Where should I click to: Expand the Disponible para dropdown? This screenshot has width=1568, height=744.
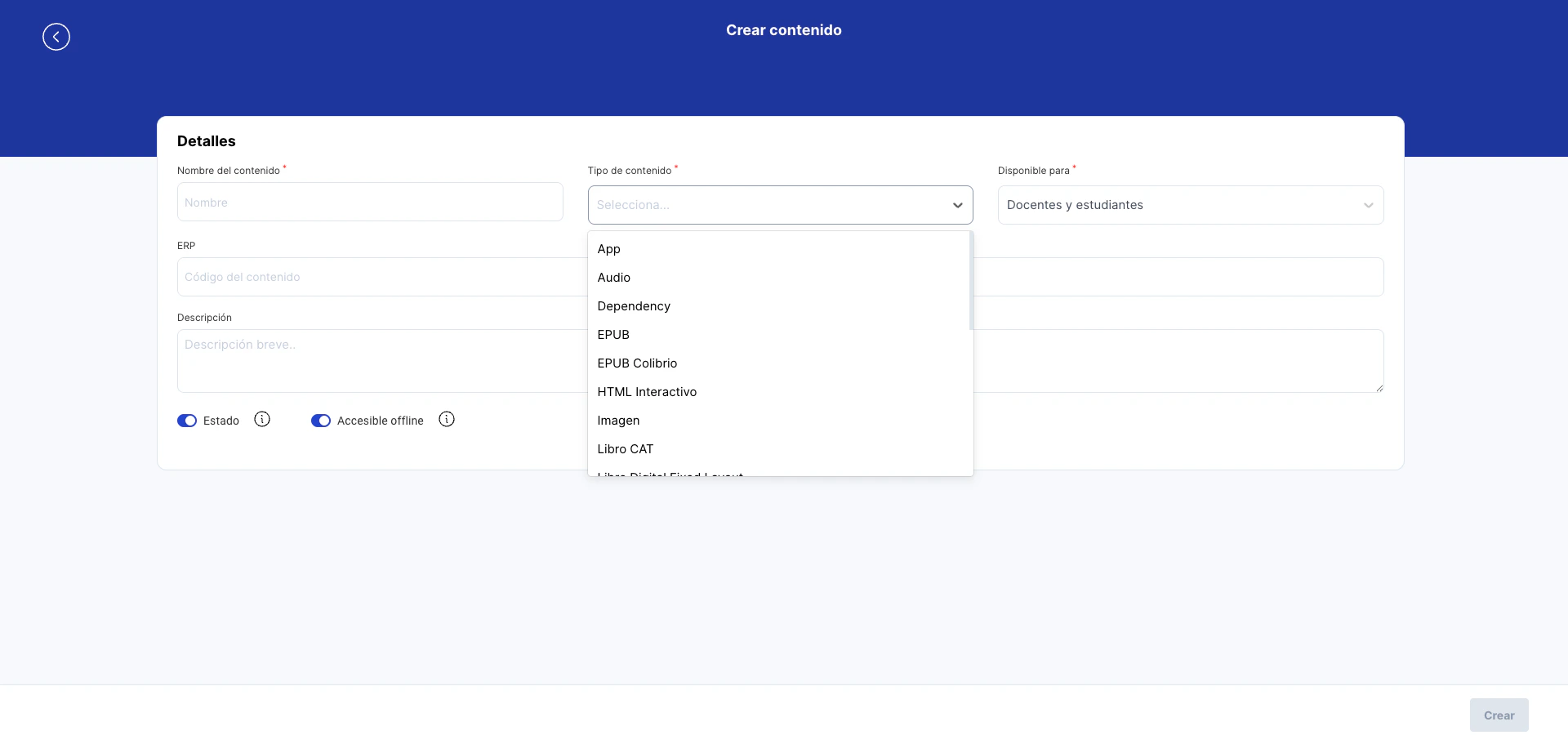point(1369,205)
